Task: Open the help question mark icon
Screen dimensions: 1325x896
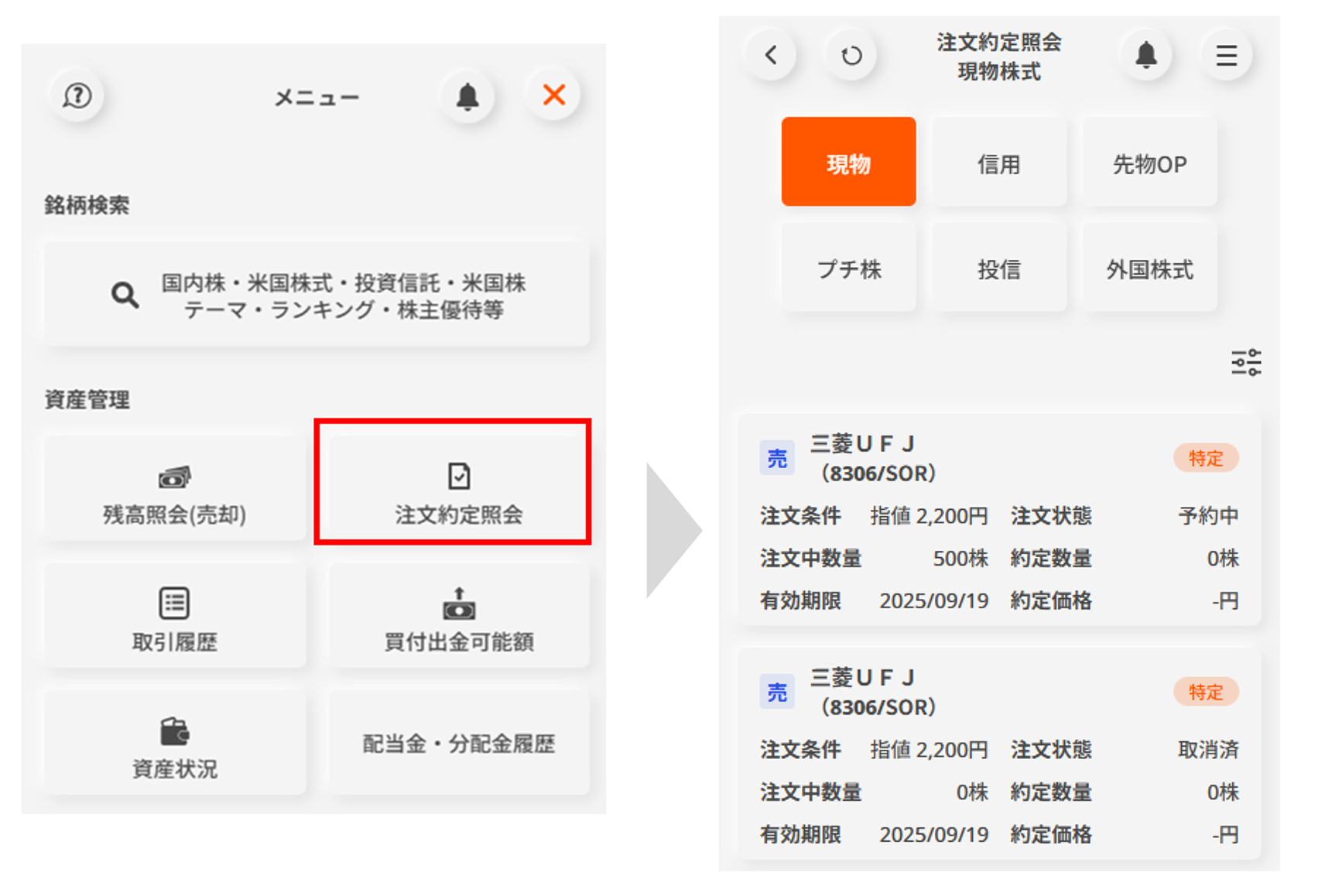Action: pyautogui.click(x=77, y=96)
